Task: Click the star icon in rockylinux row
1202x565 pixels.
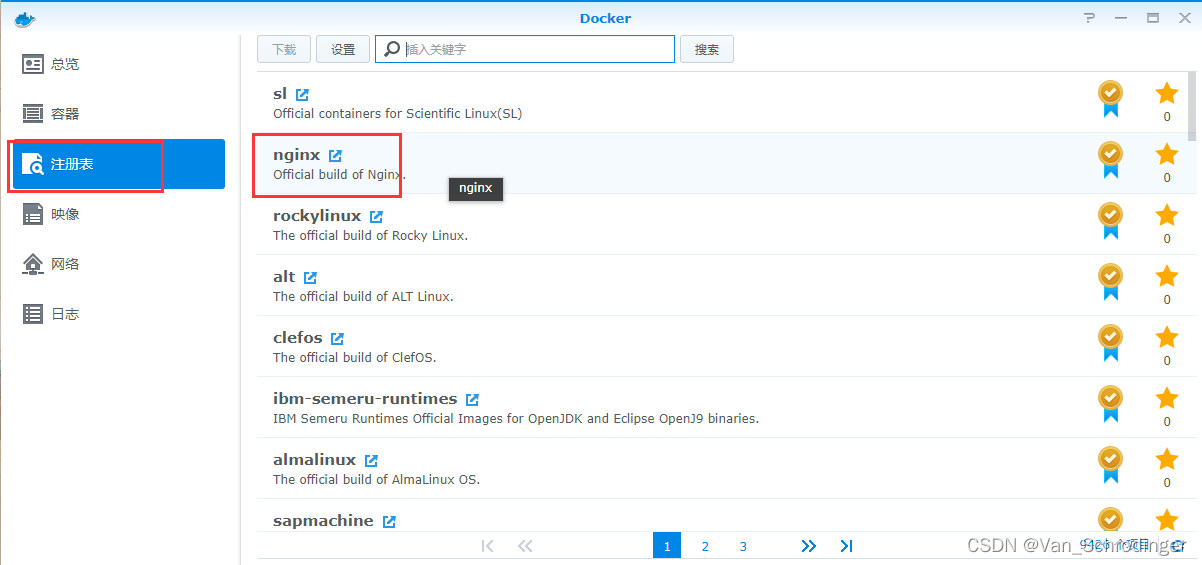Action: [1167, 216]
